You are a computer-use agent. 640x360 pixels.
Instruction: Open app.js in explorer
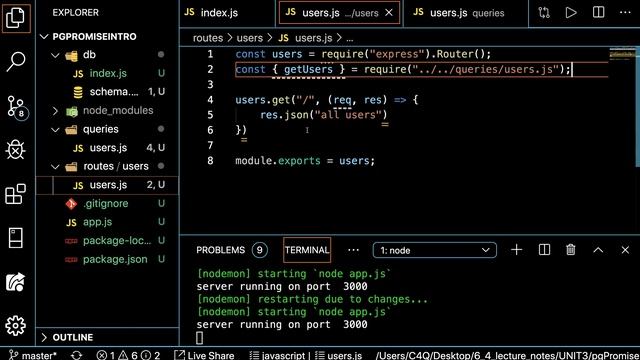108,222
